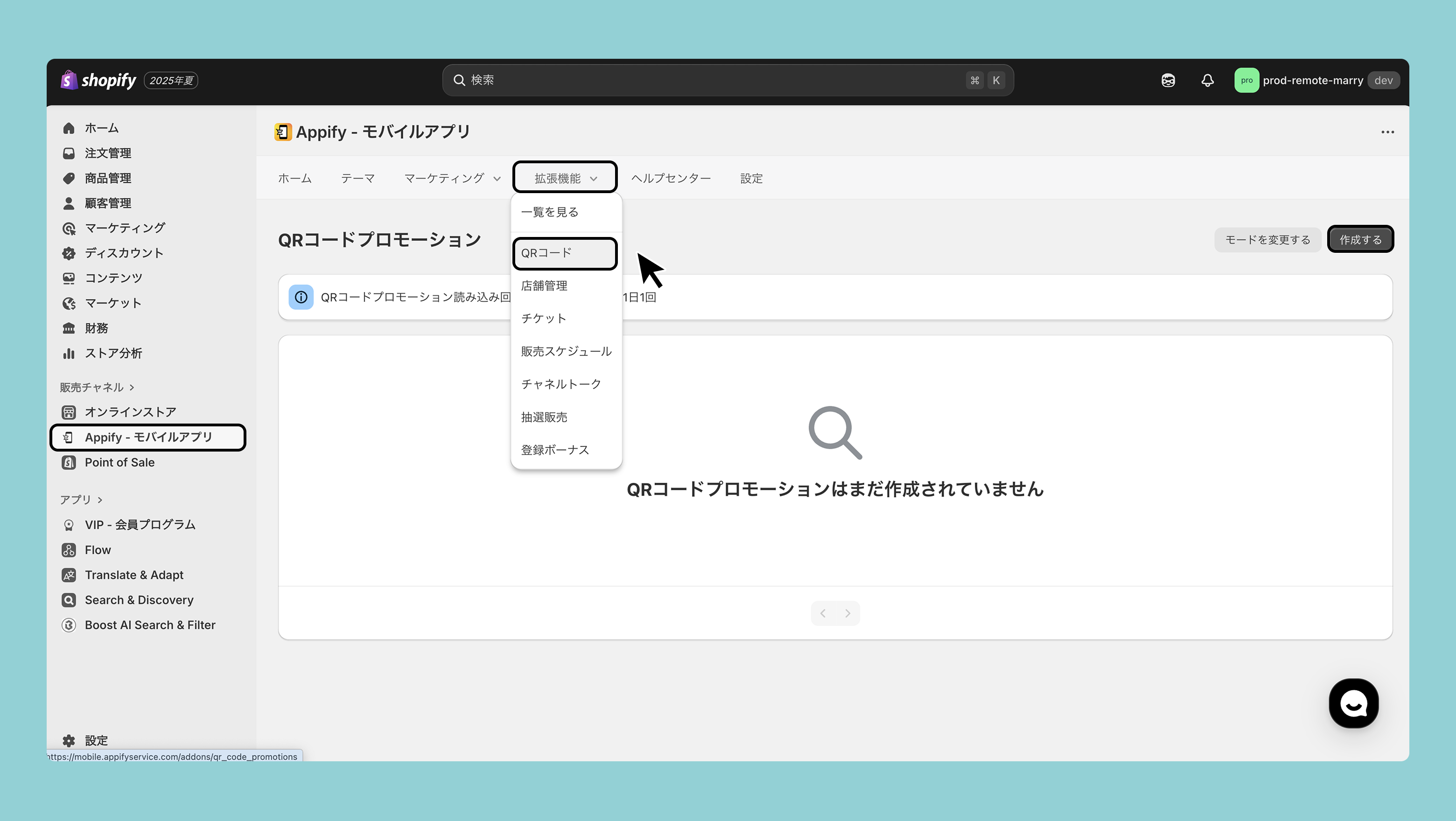Open Translate & Adapt app

[134, 575]
